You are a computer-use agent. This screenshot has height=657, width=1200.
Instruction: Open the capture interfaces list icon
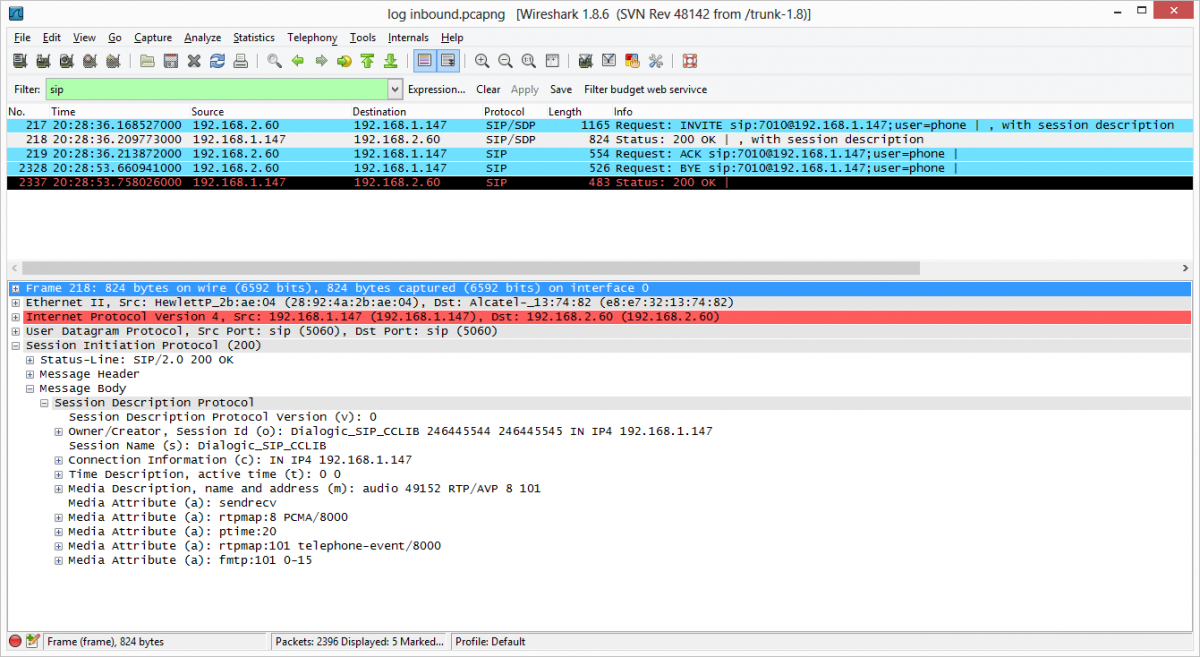tap(18, 61)
